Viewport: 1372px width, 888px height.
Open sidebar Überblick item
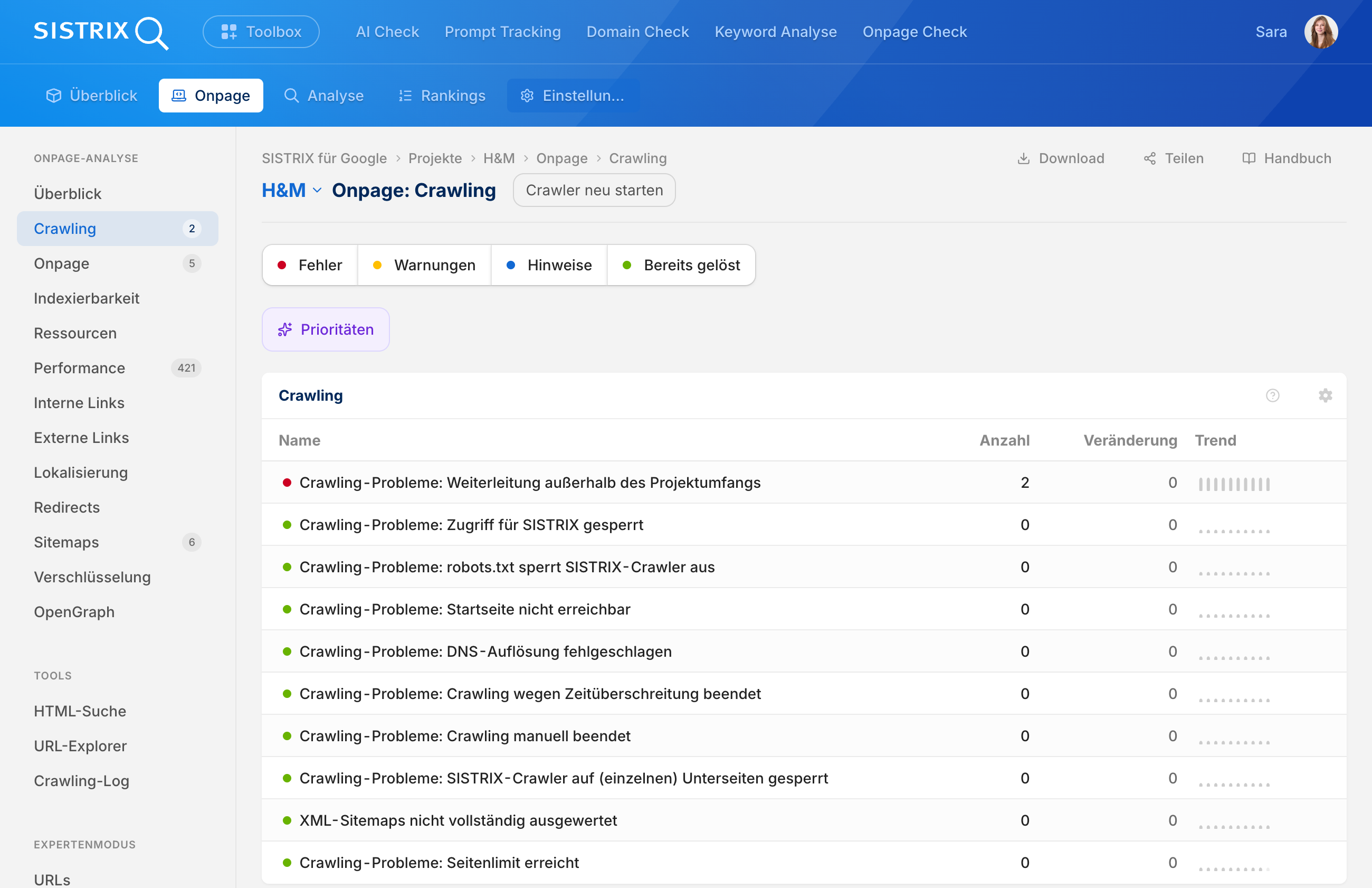[118, 194]
